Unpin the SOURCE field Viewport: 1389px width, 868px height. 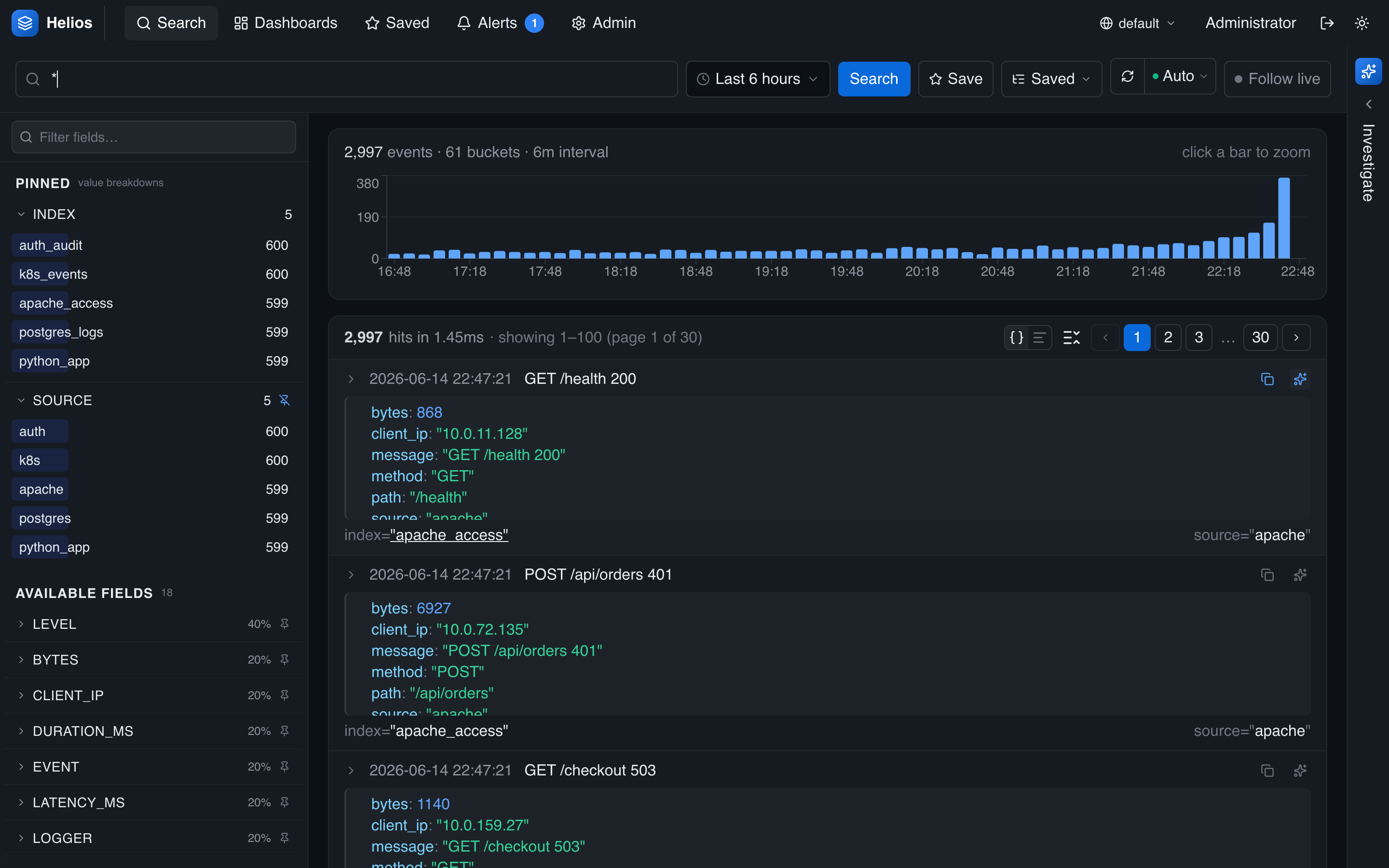[x=285, y=400]
